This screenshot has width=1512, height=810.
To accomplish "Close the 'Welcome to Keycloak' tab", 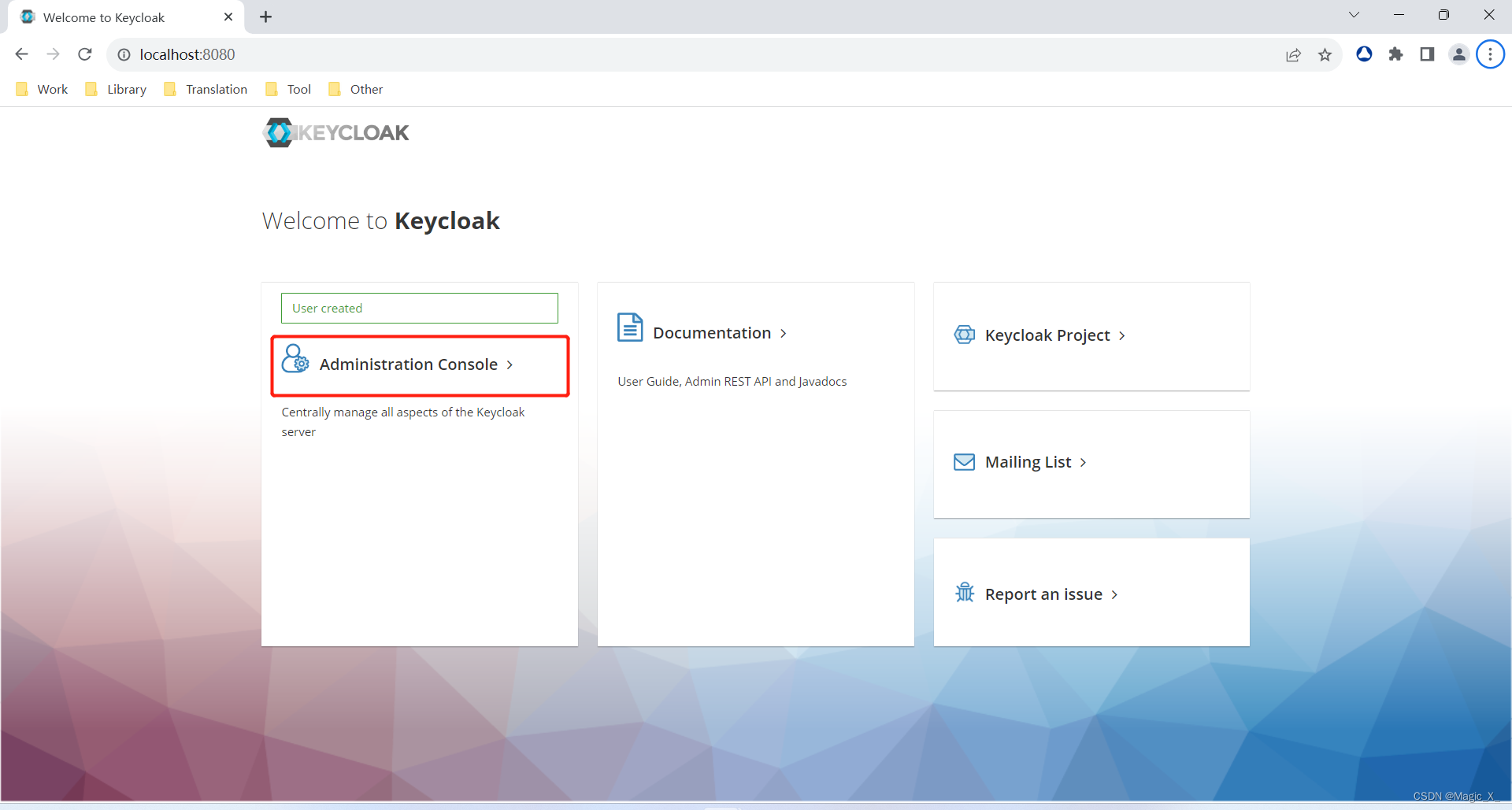I will (x=228, y=17).
